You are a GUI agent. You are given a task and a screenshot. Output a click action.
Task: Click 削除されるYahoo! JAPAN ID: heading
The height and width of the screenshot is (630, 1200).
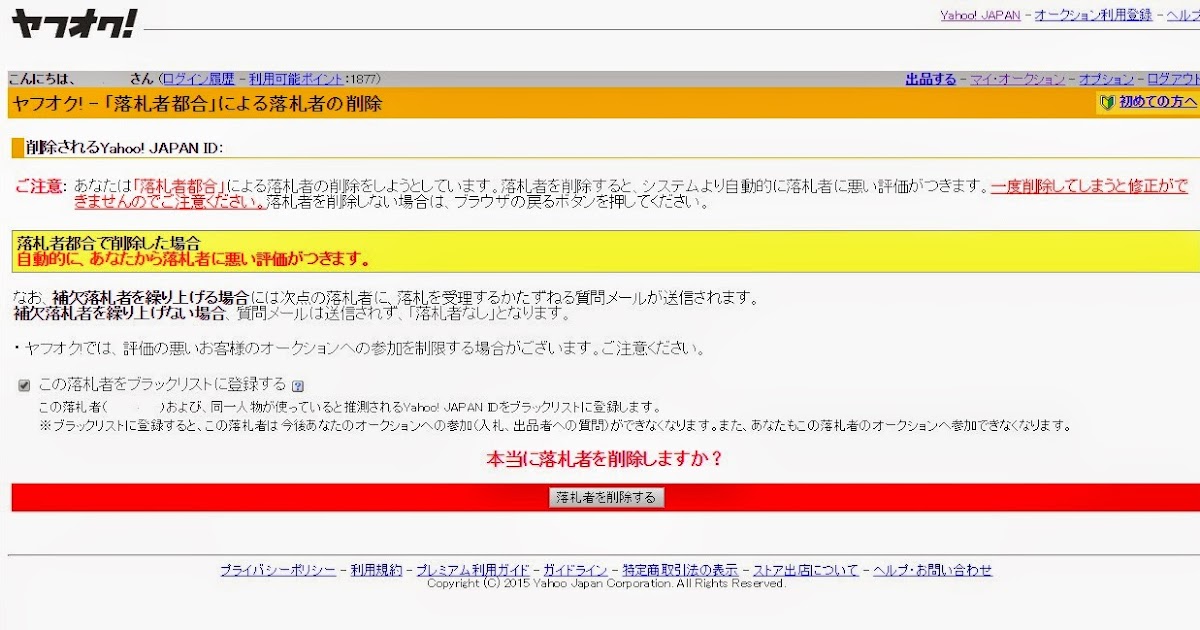(x=124, y=148)
